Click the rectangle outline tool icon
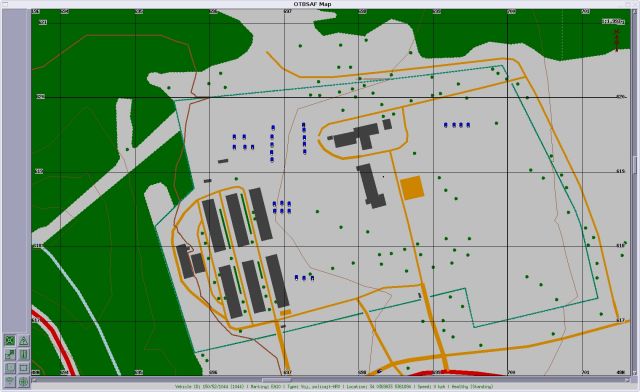640x392 pixels. 23,368
